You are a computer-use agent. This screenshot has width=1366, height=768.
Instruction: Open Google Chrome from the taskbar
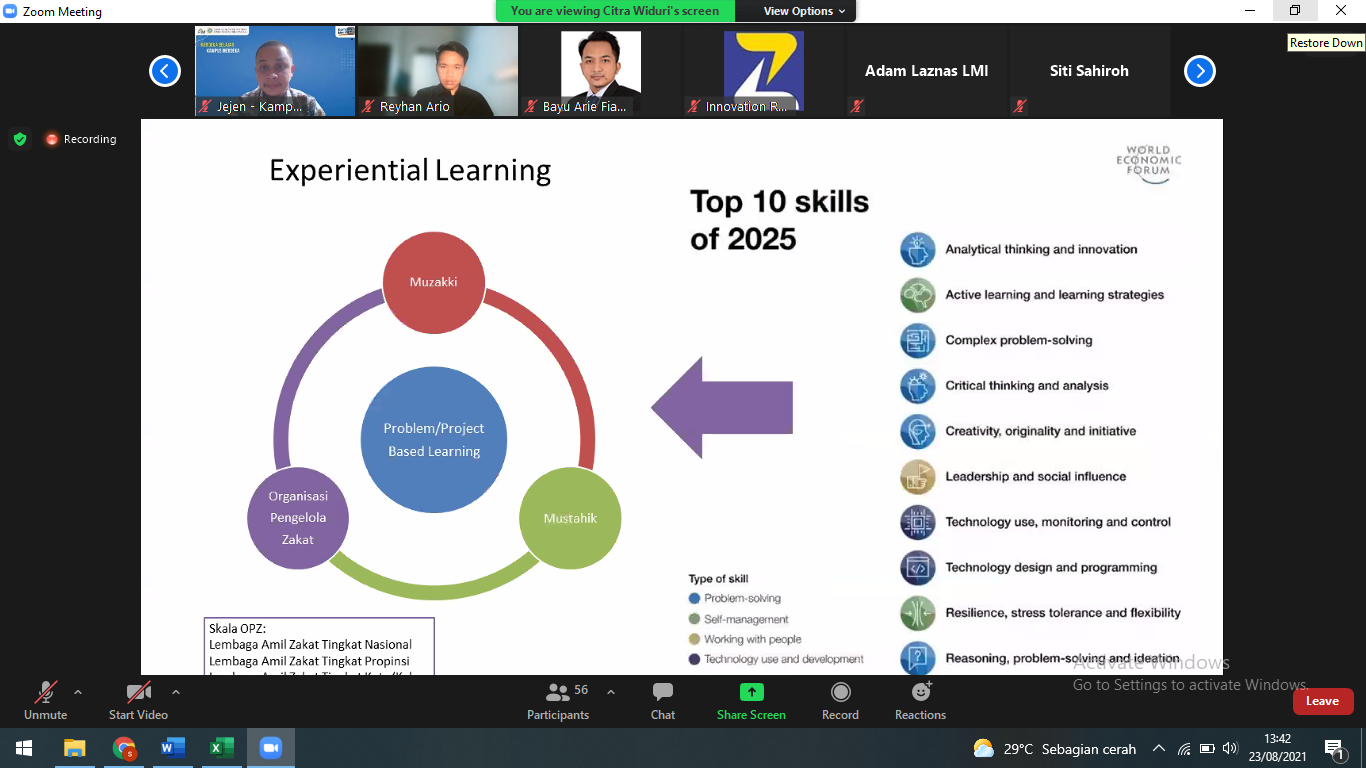[124, 748]
